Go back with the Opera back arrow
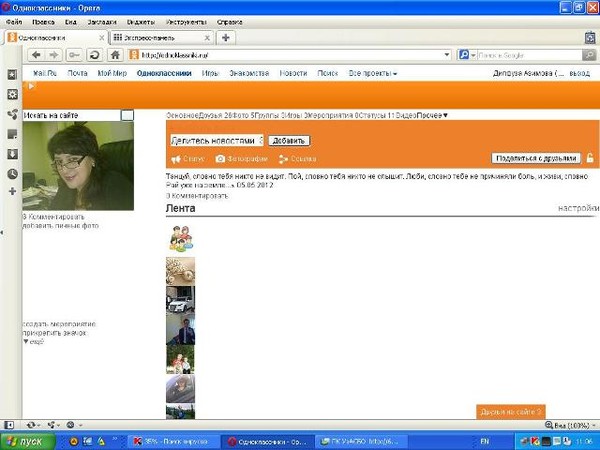 tap(36, 55)
